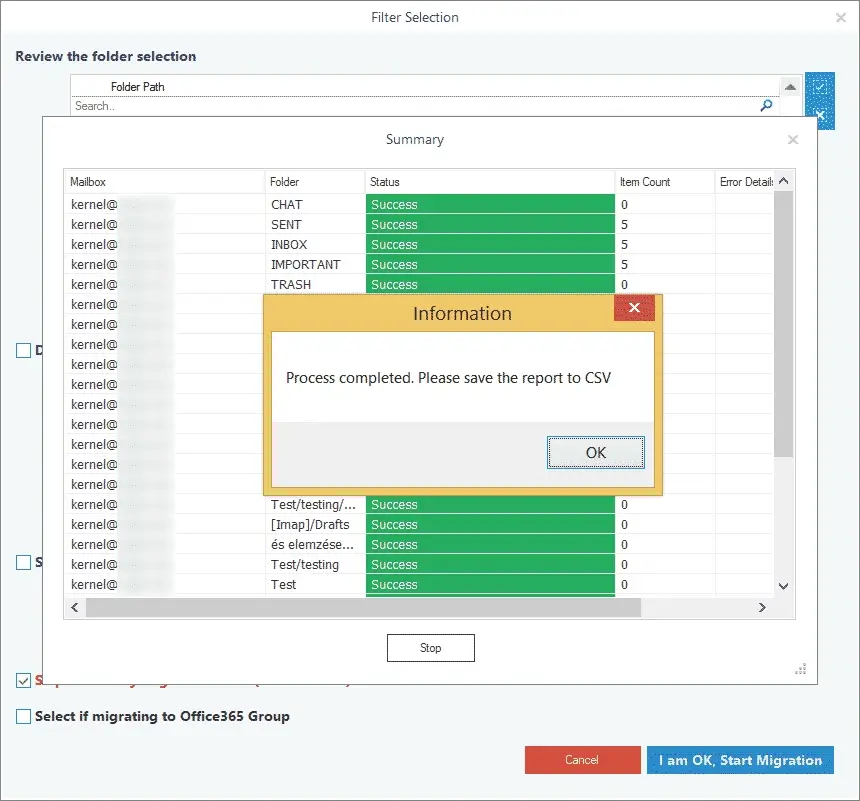860x801 pixels.
Task: Close the Summary window
Action: [793, 140]
